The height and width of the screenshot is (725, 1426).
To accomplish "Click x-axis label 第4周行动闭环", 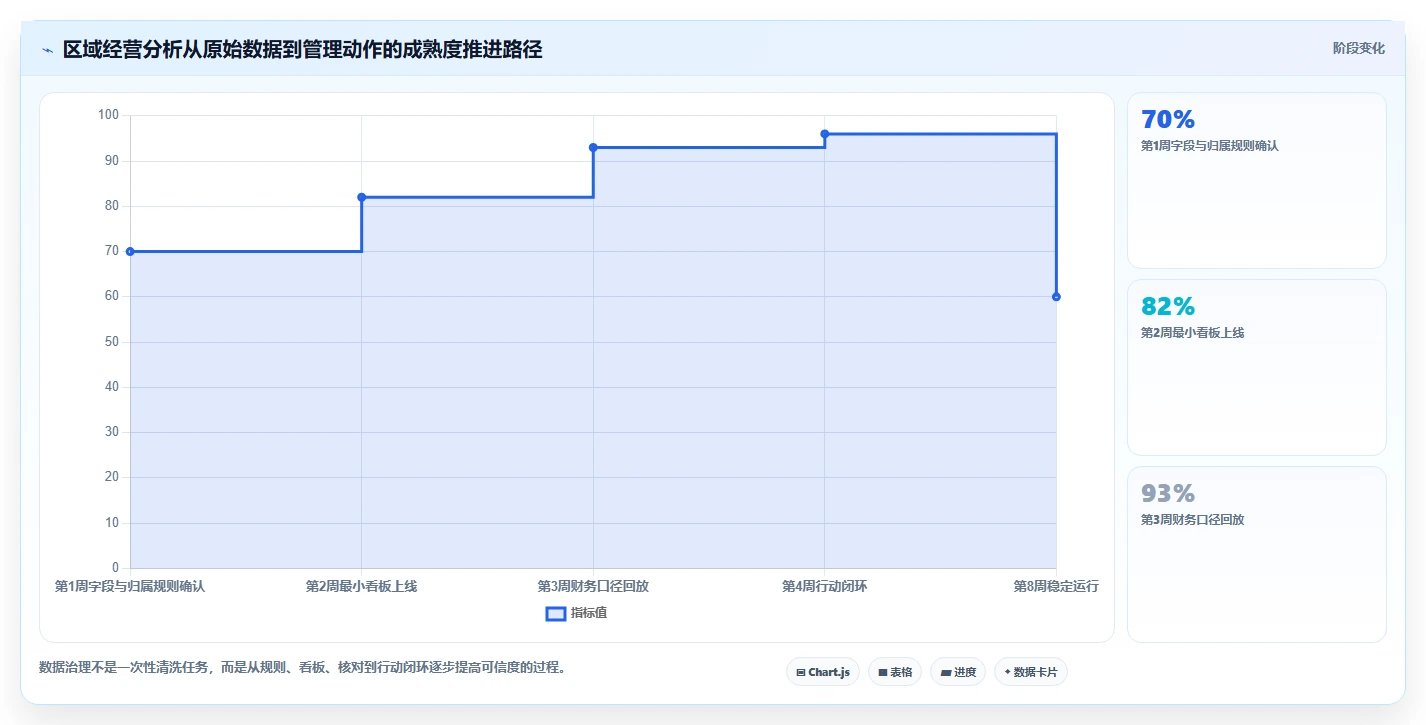I will pos(825,586).
